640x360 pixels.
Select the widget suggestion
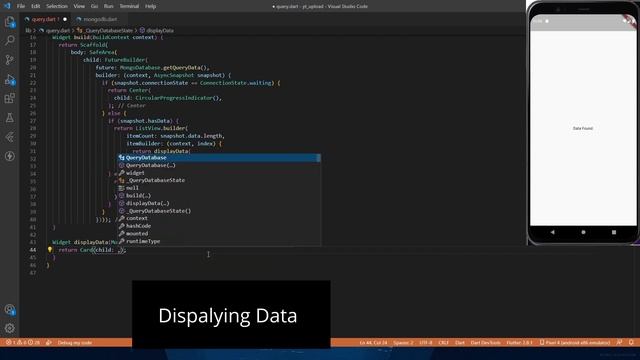[x=218, y=173]
